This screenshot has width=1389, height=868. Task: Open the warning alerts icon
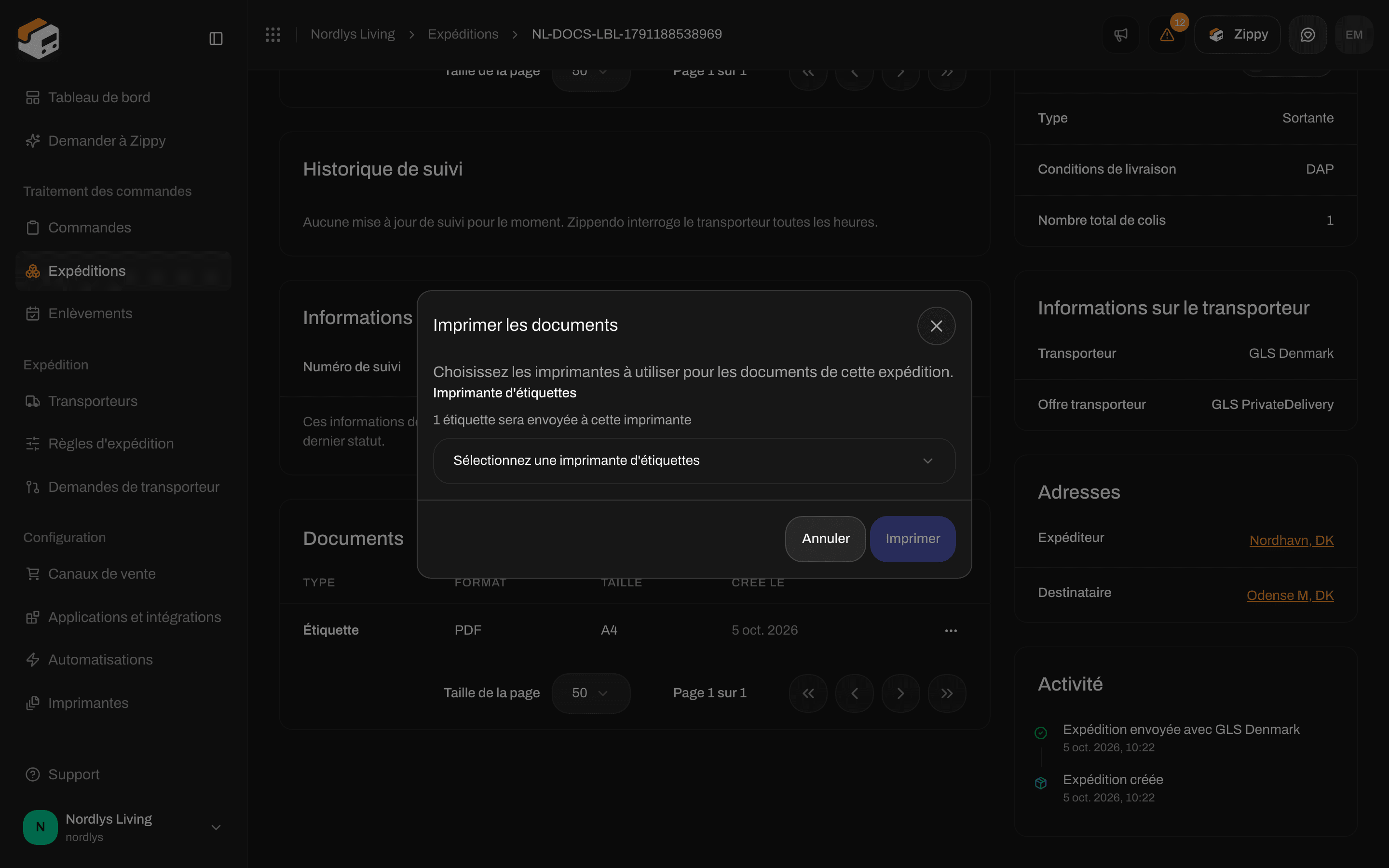pyautogui.click(x=1167, y=35)
